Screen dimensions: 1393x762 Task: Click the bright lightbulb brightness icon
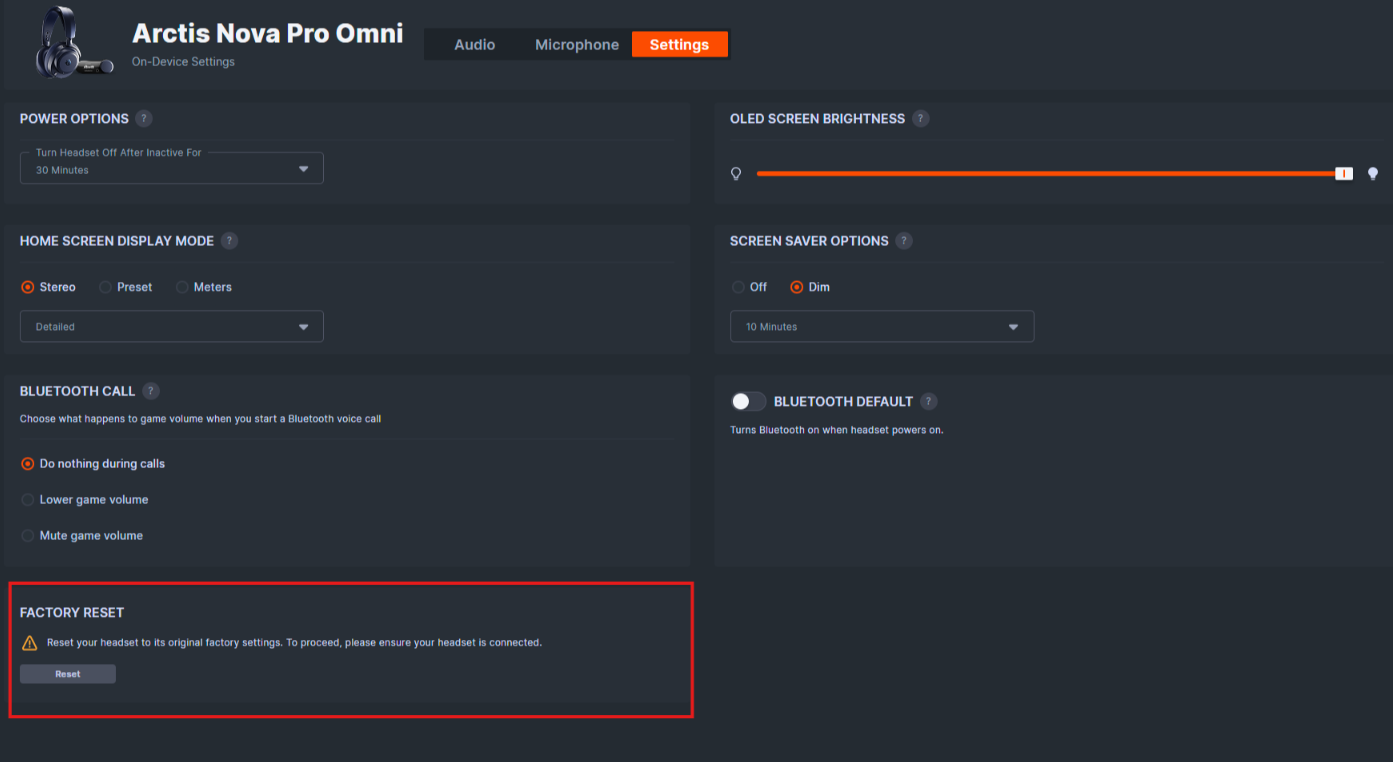click(x=1373, y=174)
